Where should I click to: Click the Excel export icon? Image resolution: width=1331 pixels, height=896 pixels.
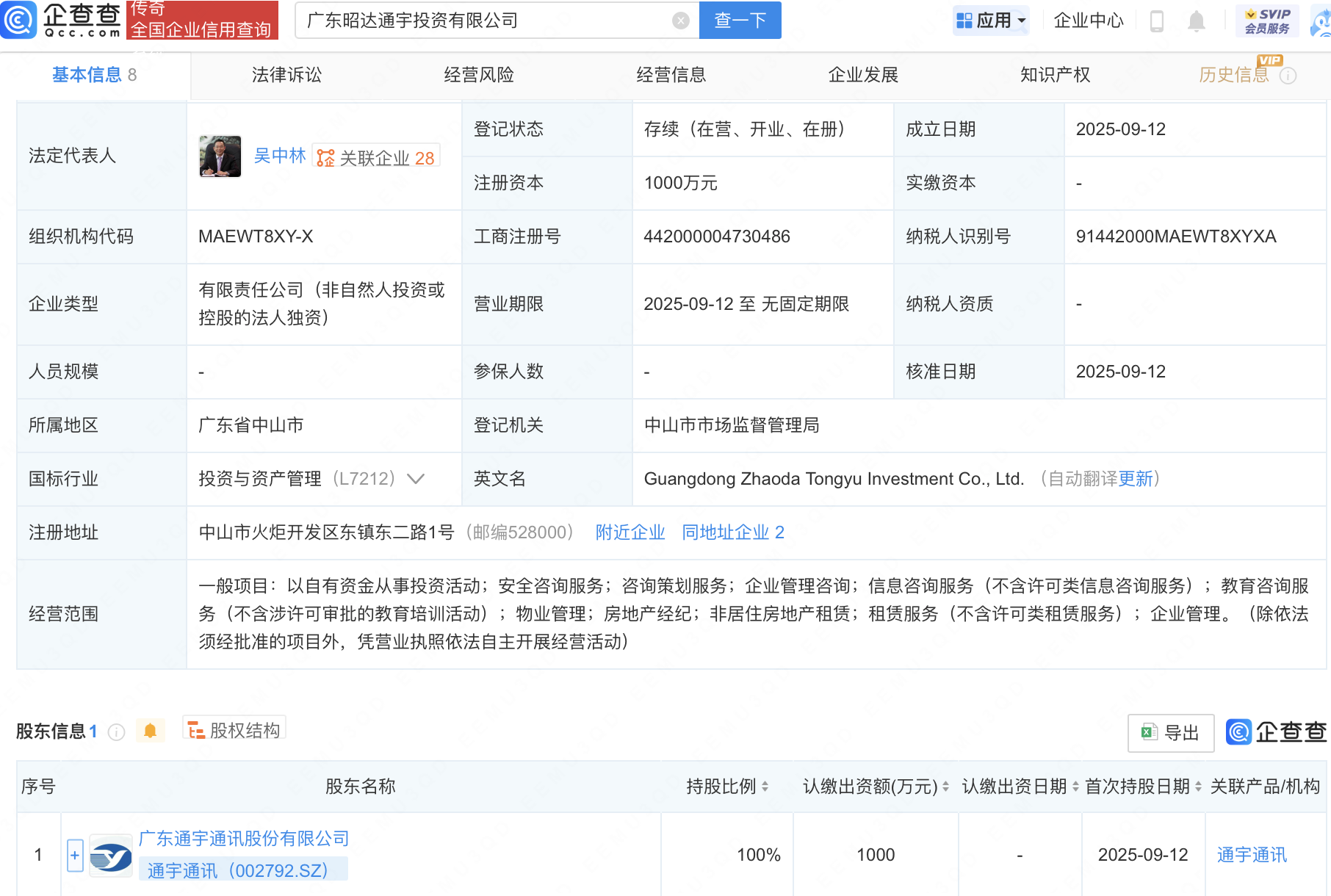tap(1149, 732)
